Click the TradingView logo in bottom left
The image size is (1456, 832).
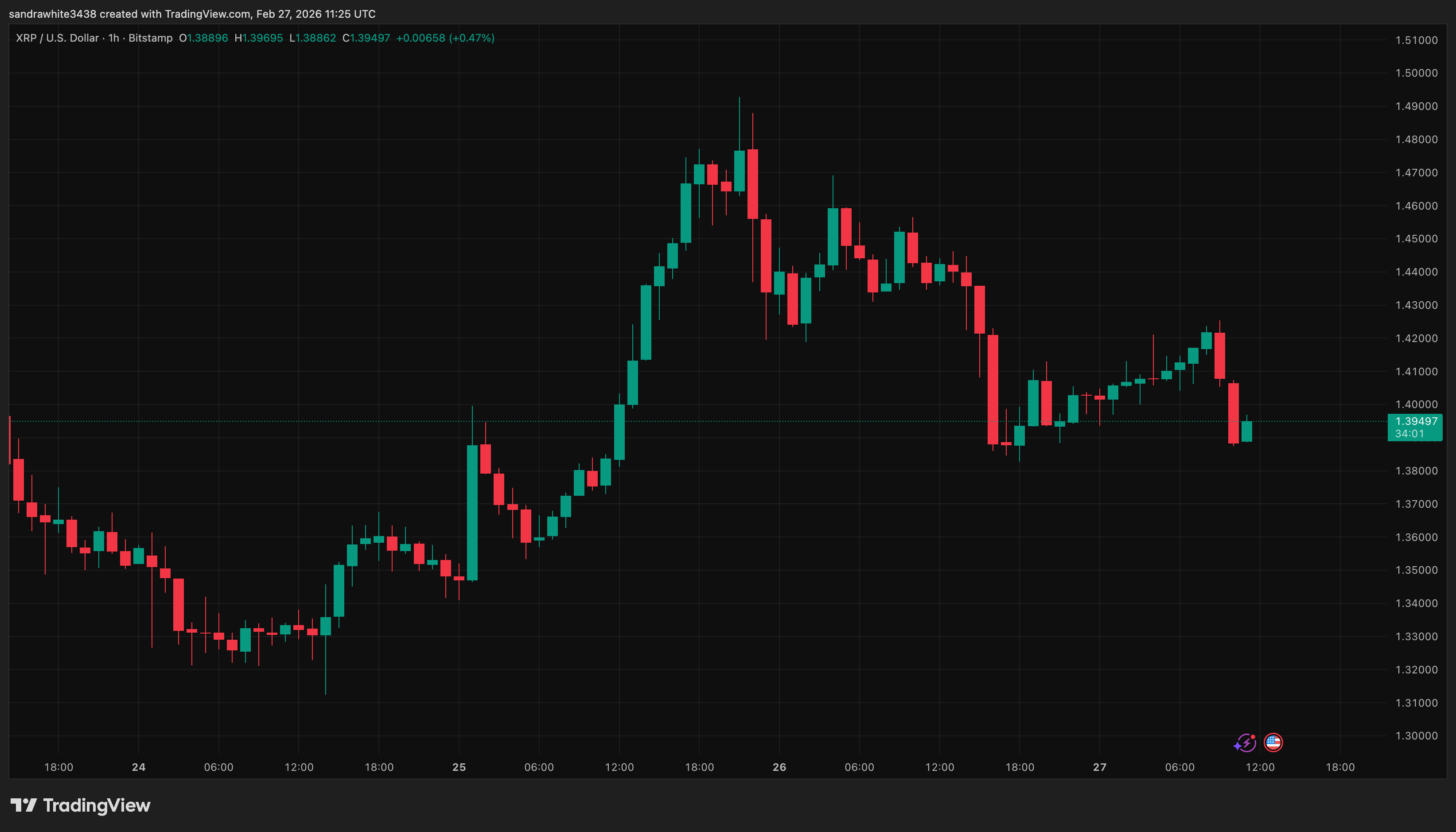(80, 806)
